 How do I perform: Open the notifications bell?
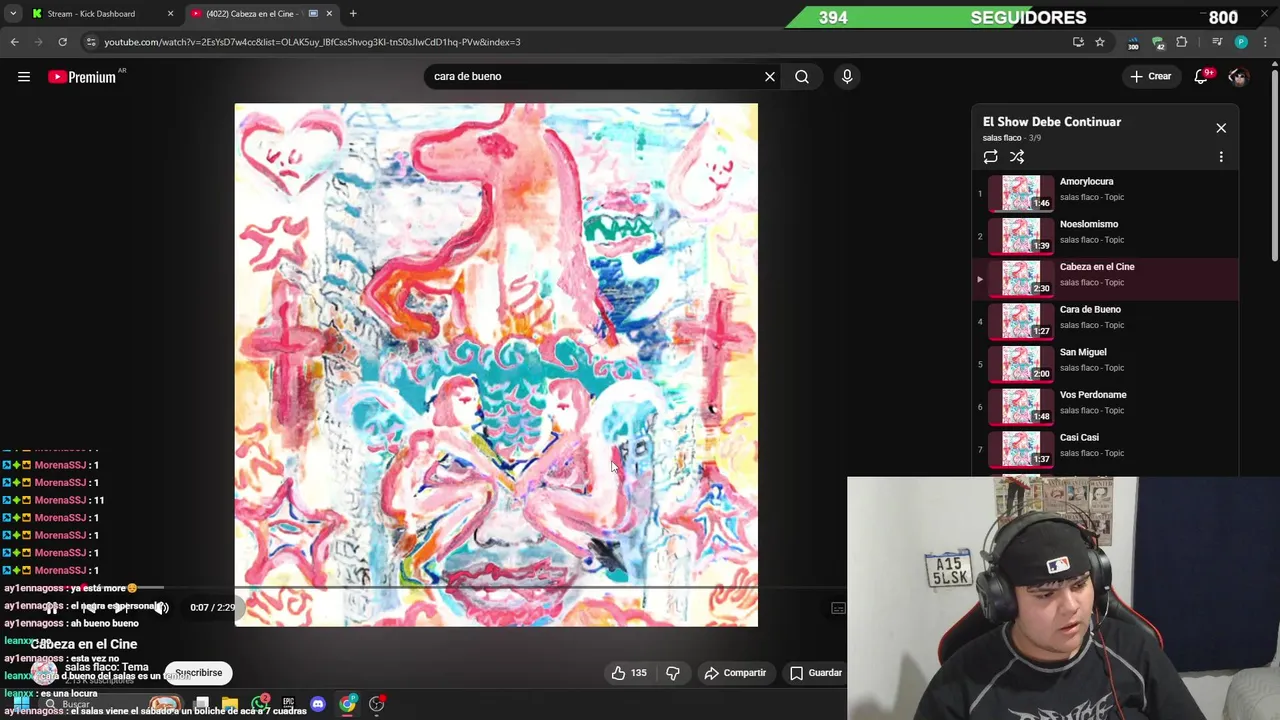click(x=1202, y=77)
